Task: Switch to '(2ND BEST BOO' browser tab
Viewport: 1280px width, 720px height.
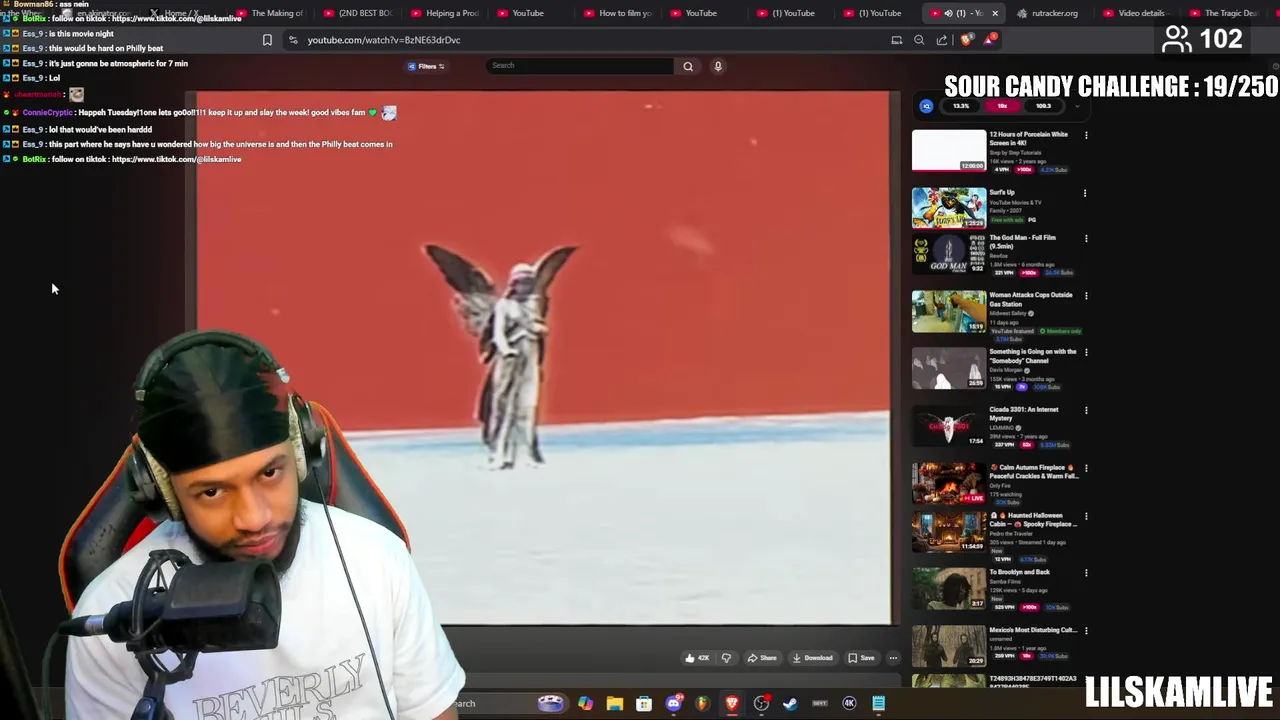Action: coord(358,13)
